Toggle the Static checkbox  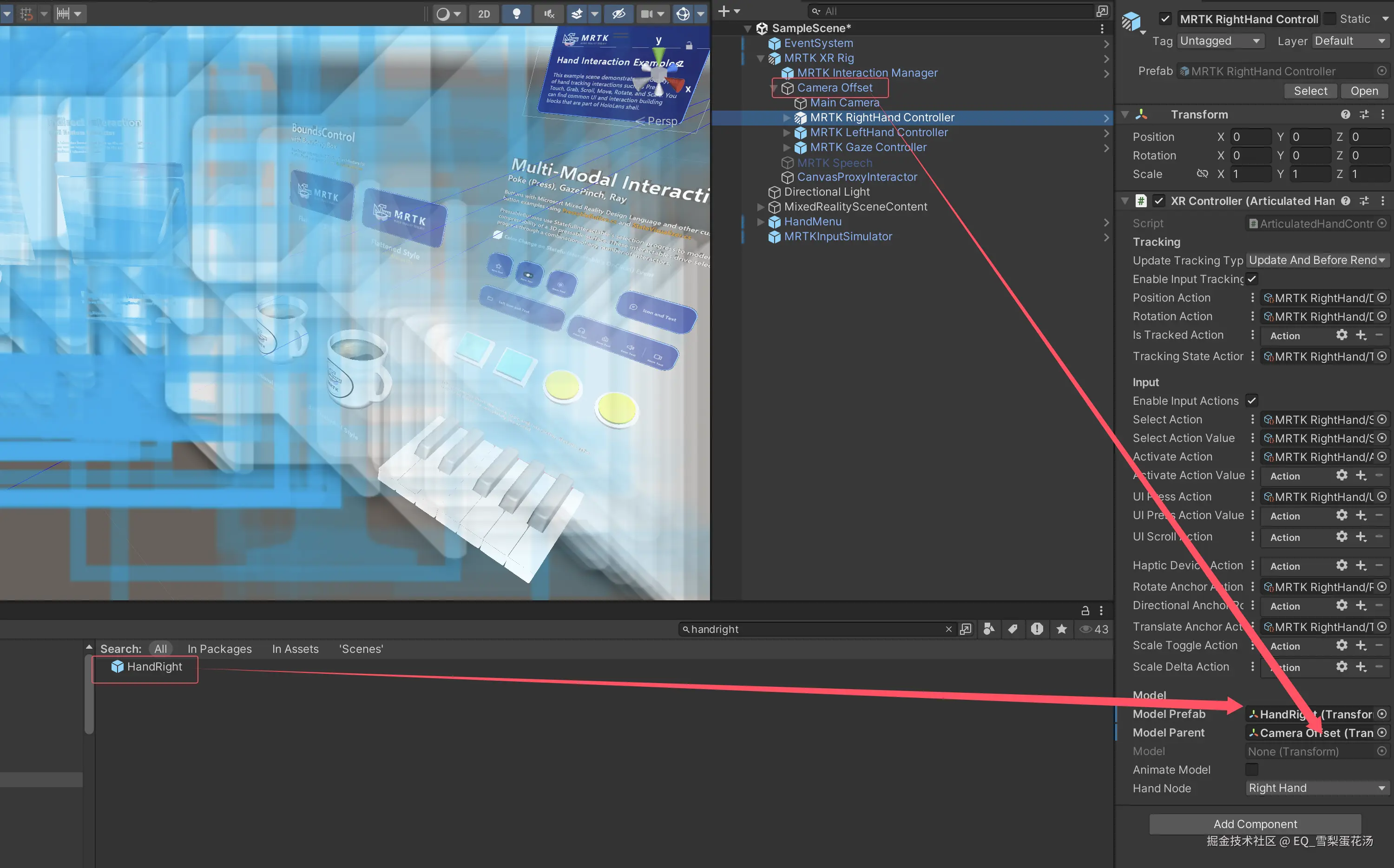click(1330, 19)
